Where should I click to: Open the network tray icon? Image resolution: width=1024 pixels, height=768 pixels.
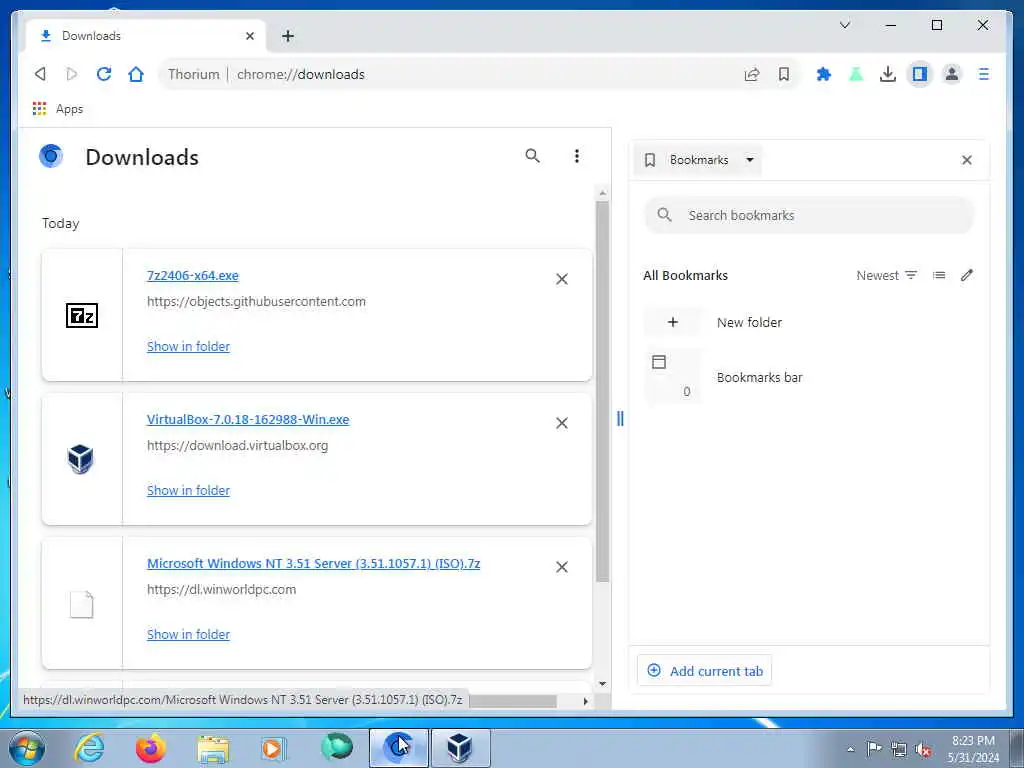899,749
